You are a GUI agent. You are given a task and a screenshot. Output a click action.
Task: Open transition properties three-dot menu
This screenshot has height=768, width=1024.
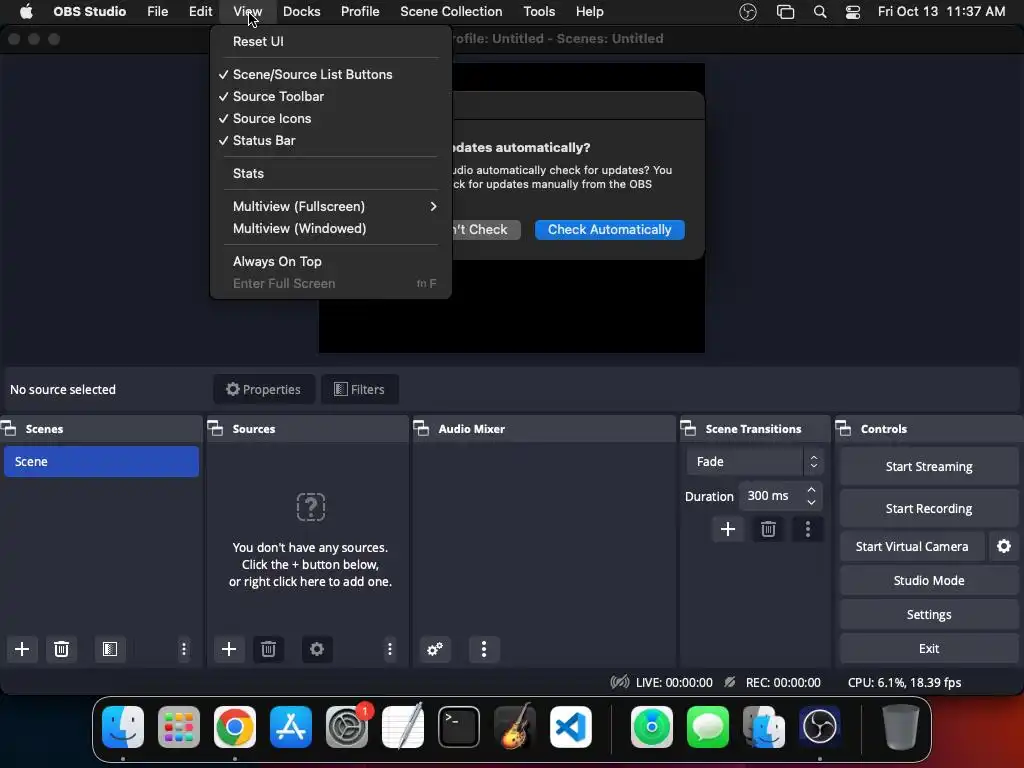(x=808, y=529)
